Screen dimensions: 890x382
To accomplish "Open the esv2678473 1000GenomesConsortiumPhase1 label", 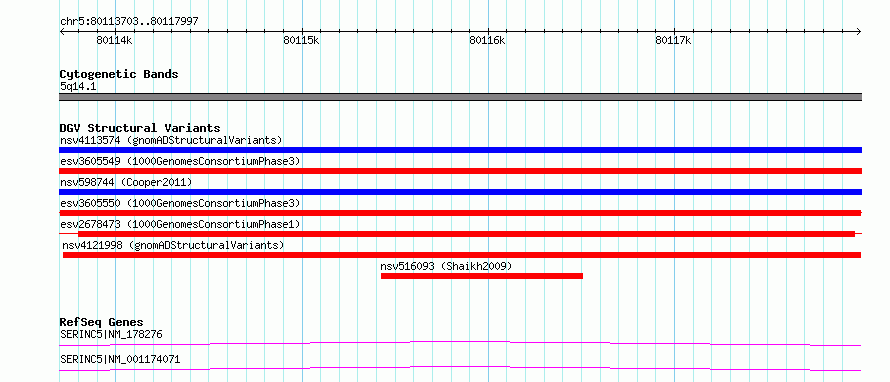I will click(x=180, y=224).
